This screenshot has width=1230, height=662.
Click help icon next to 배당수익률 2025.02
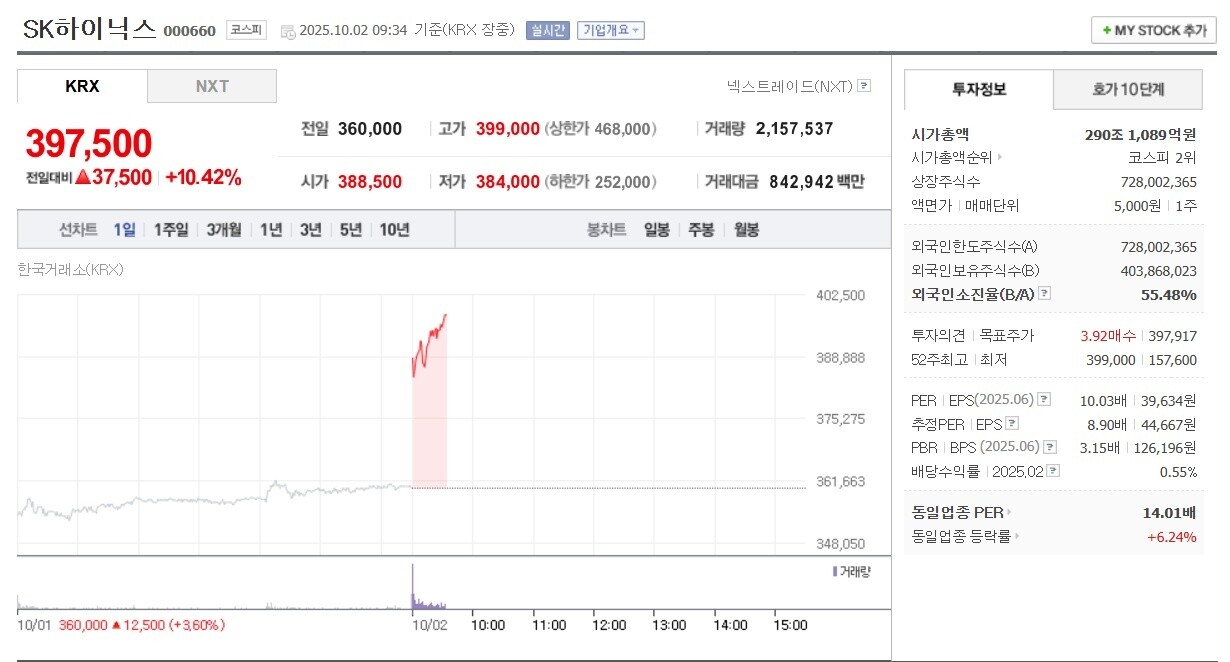(x=1053, y=471)
